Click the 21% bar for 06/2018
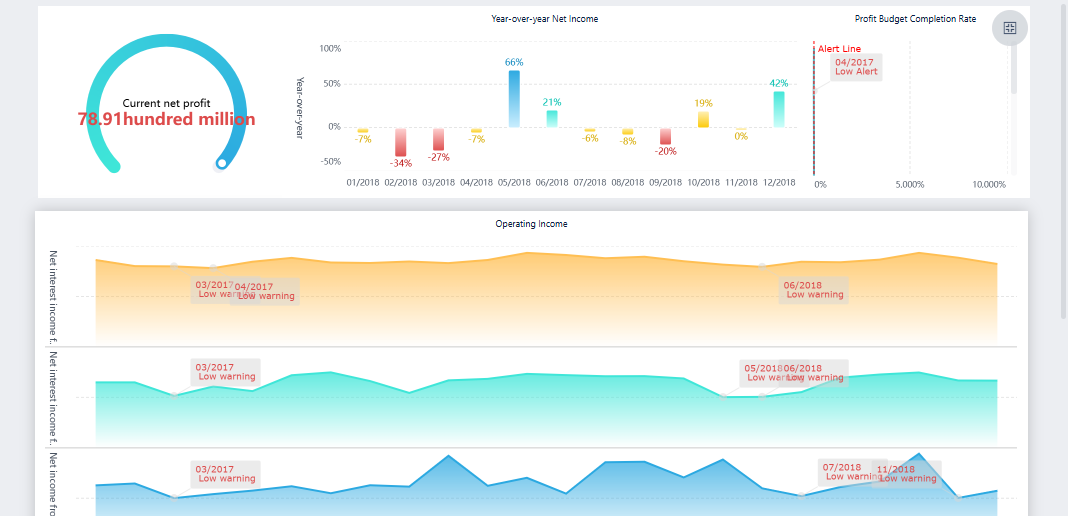Viewport: 1068px width, 516px height. [552, 118]
